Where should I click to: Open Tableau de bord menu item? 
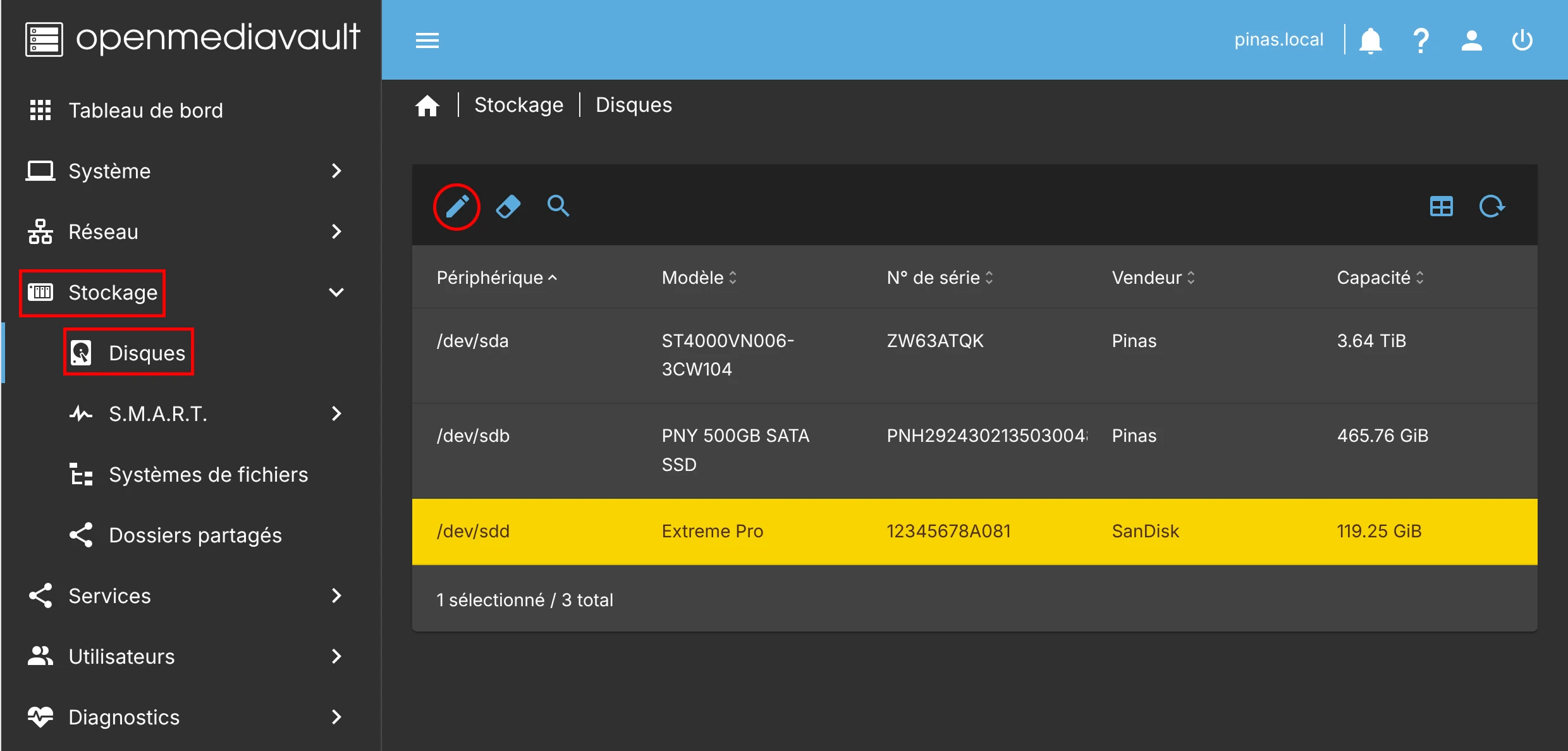click(145, 111)
